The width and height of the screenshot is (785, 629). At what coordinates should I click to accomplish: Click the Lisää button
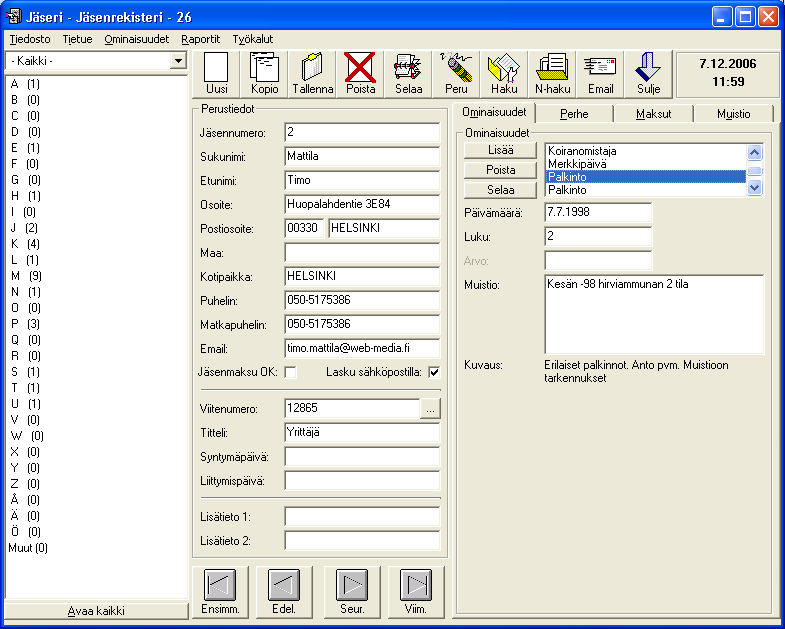tap(500, 150)
